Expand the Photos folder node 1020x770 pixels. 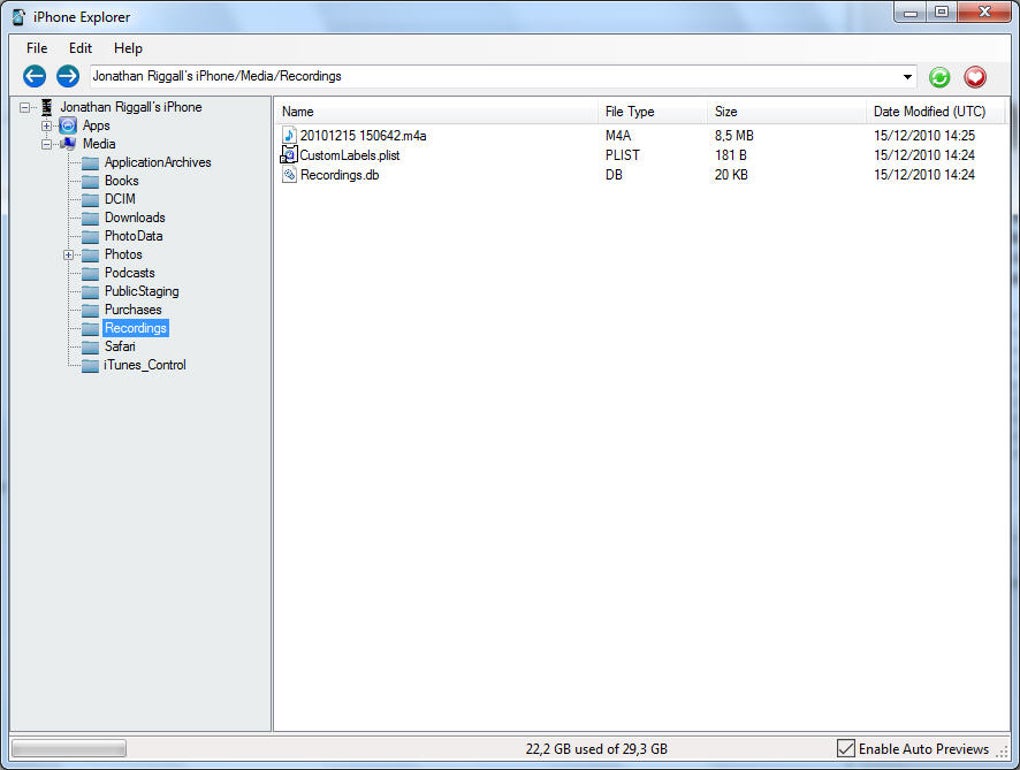(x=68, y=255)
